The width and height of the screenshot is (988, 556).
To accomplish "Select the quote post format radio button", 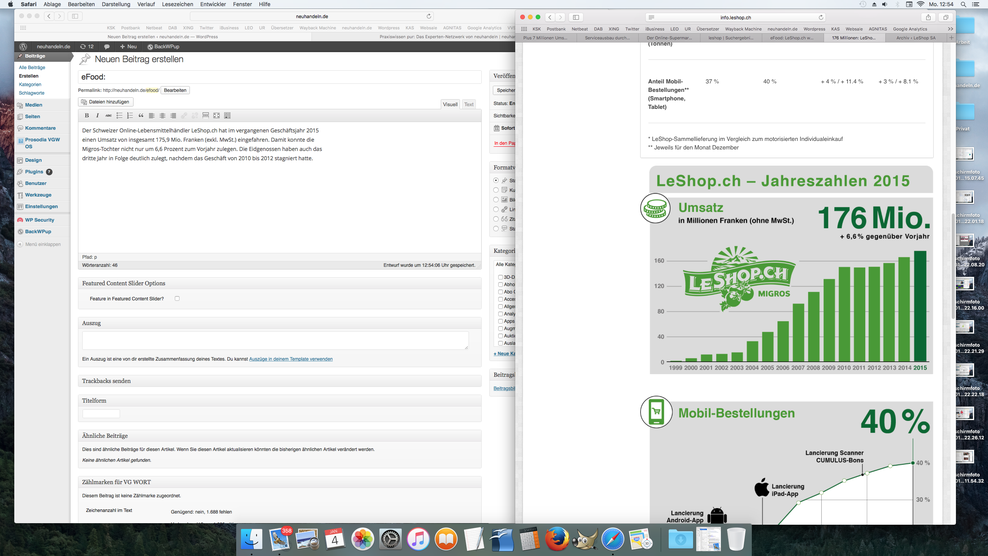I will (x=496, y=219).
